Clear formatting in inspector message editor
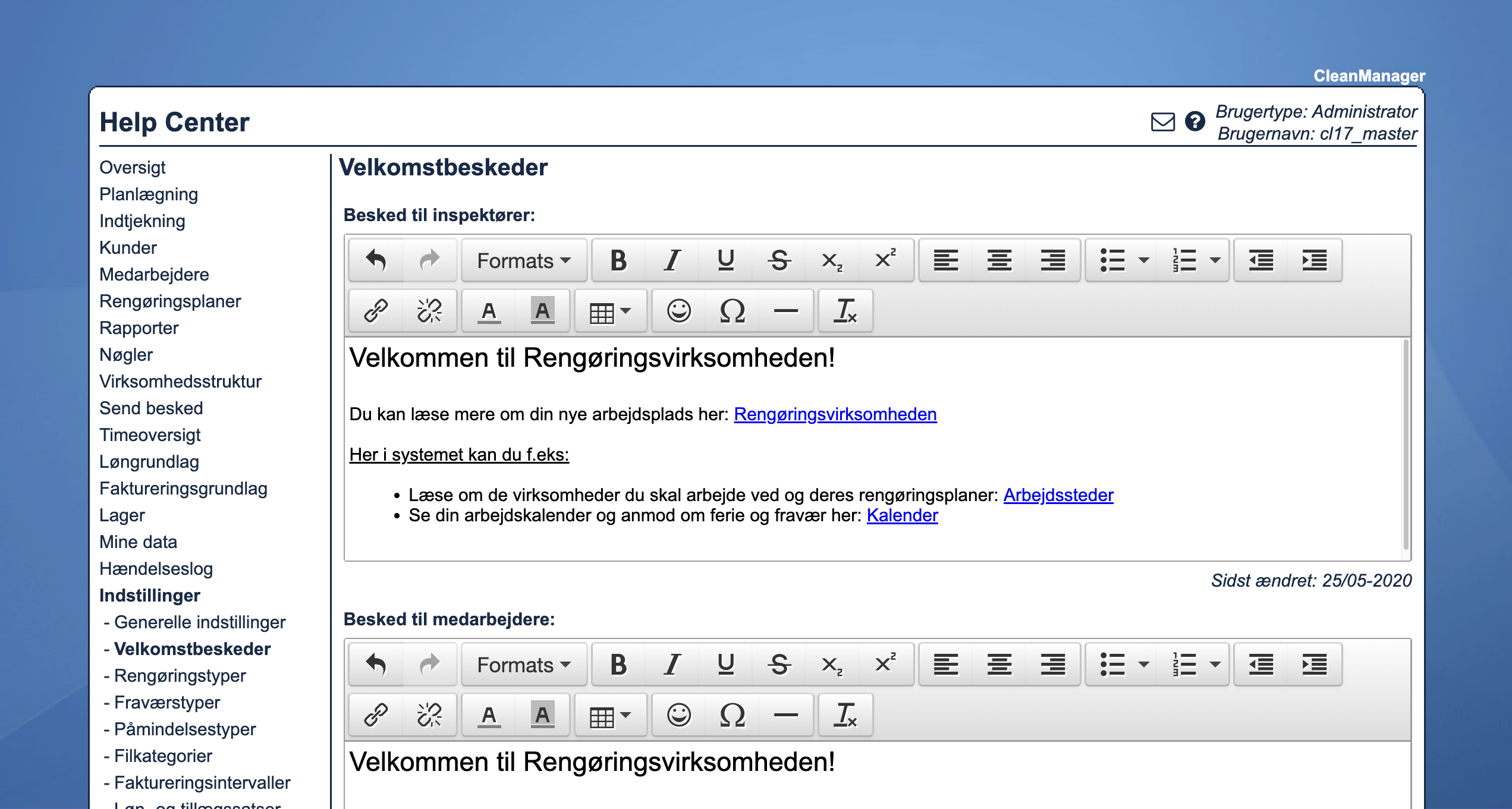 coord(845,311)
